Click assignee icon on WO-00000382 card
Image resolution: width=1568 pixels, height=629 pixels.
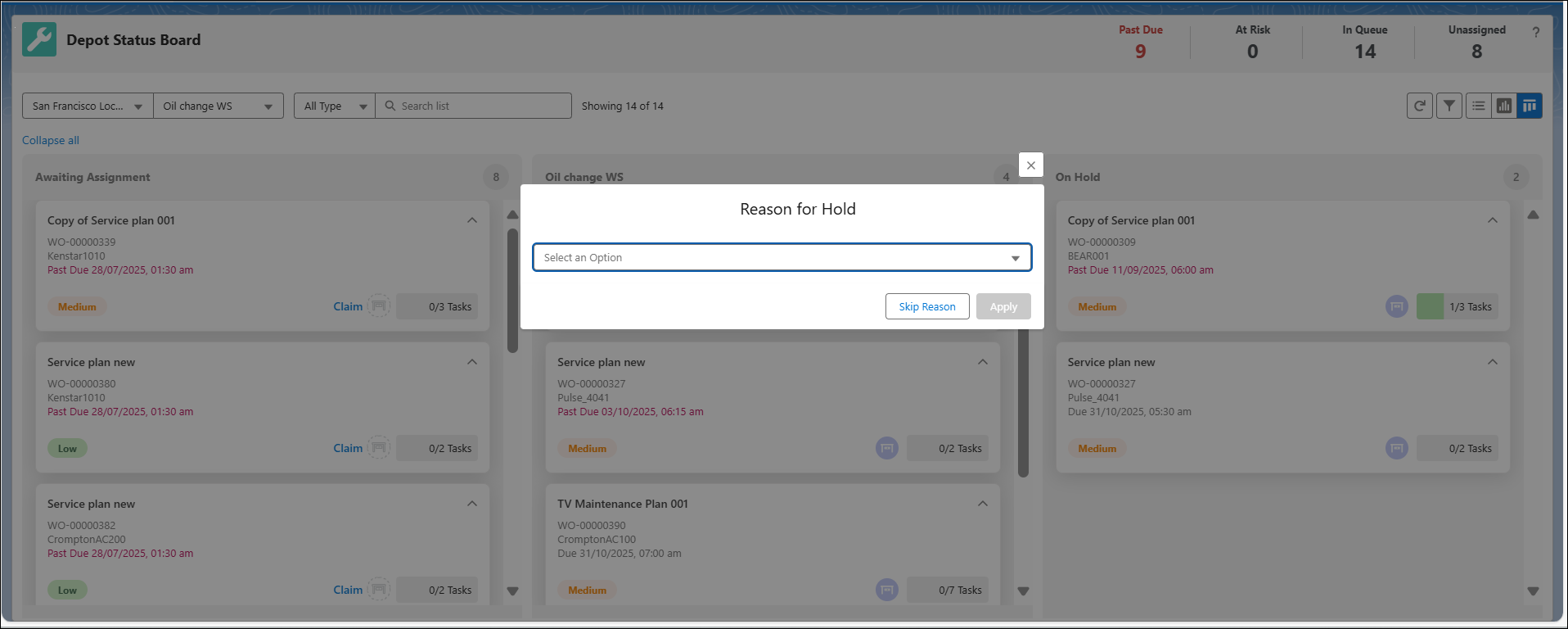[378, 590]
